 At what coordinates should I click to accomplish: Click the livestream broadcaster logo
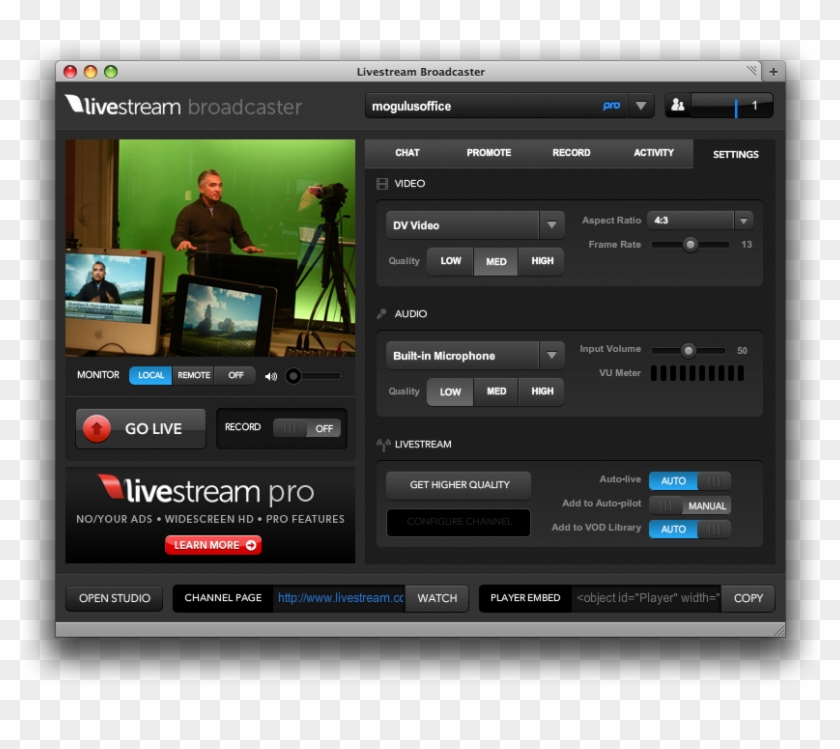[x=183, y=106]
